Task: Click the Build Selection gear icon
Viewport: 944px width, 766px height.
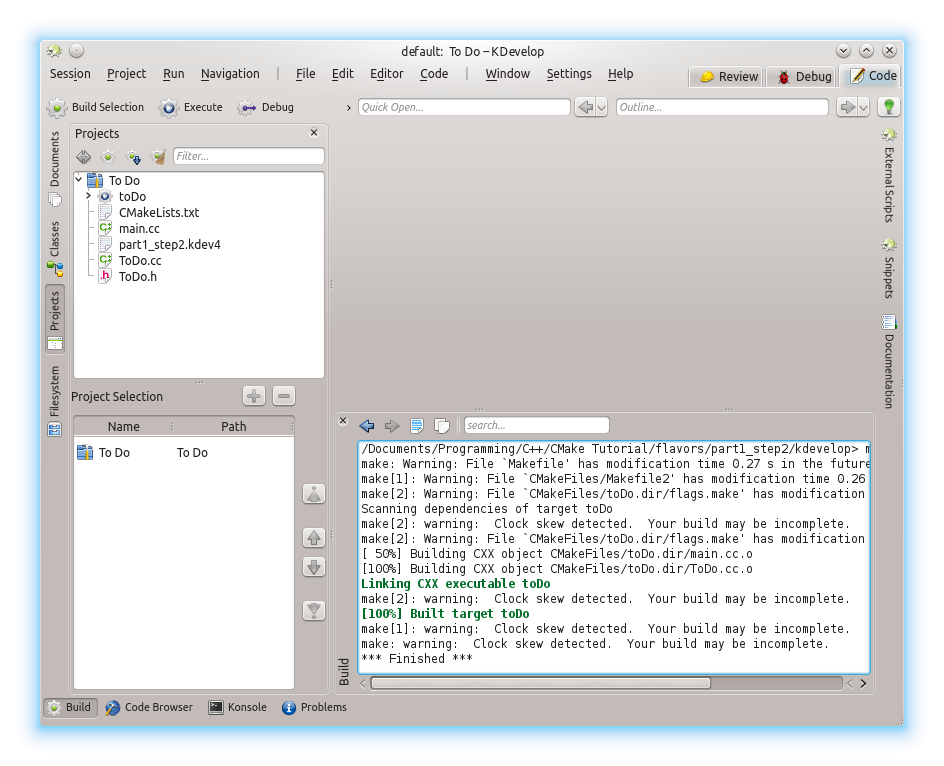Action: point(57,107)
